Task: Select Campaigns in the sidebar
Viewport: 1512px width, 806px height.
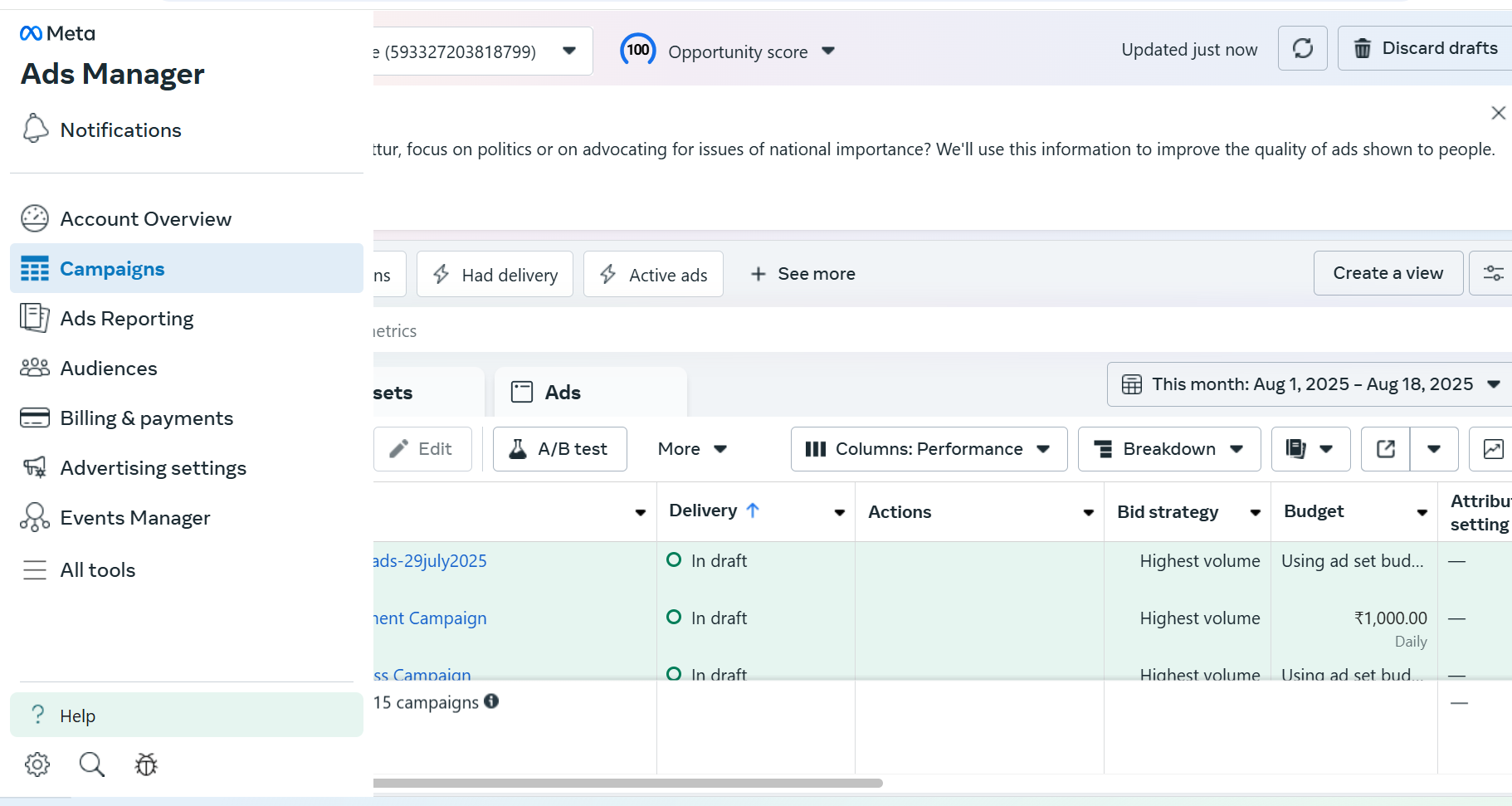Action: 112,268
